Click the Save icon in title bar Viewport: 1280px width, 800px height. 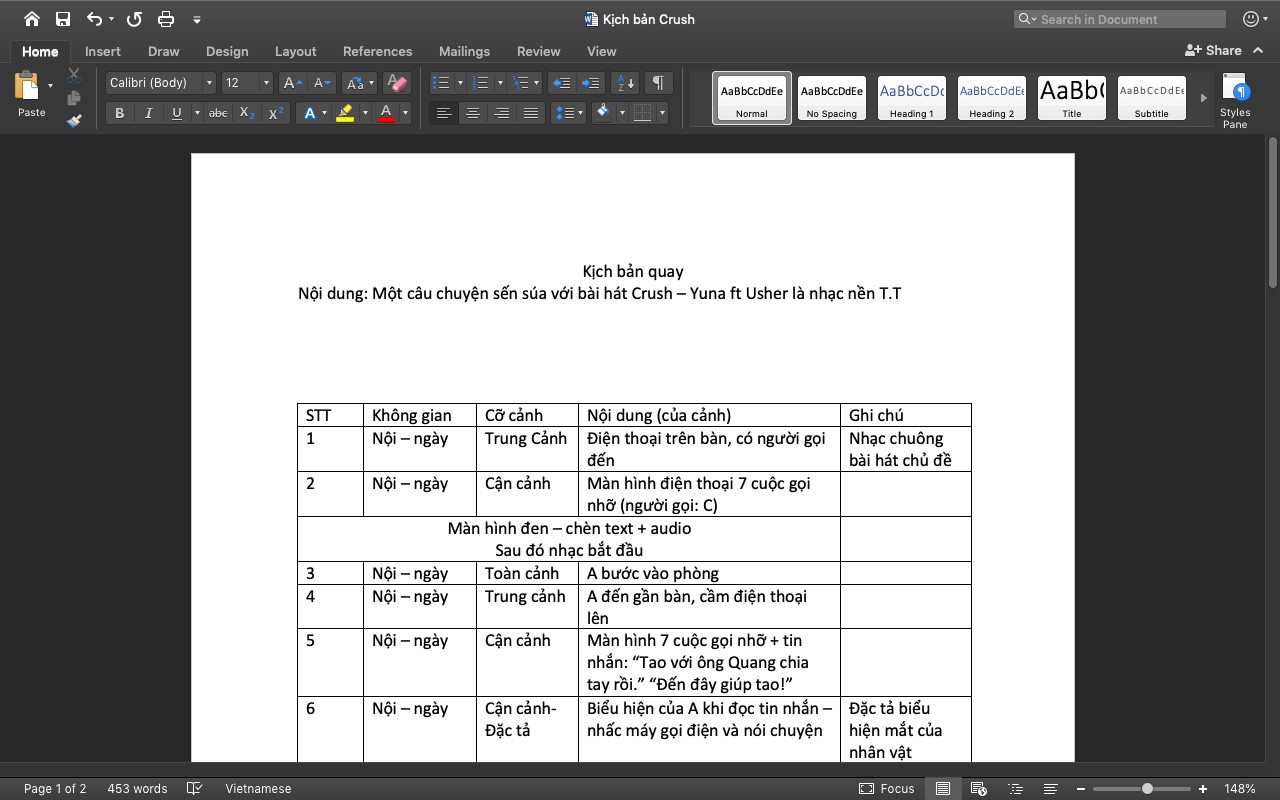pyautogui.click(x=62, y=19)
